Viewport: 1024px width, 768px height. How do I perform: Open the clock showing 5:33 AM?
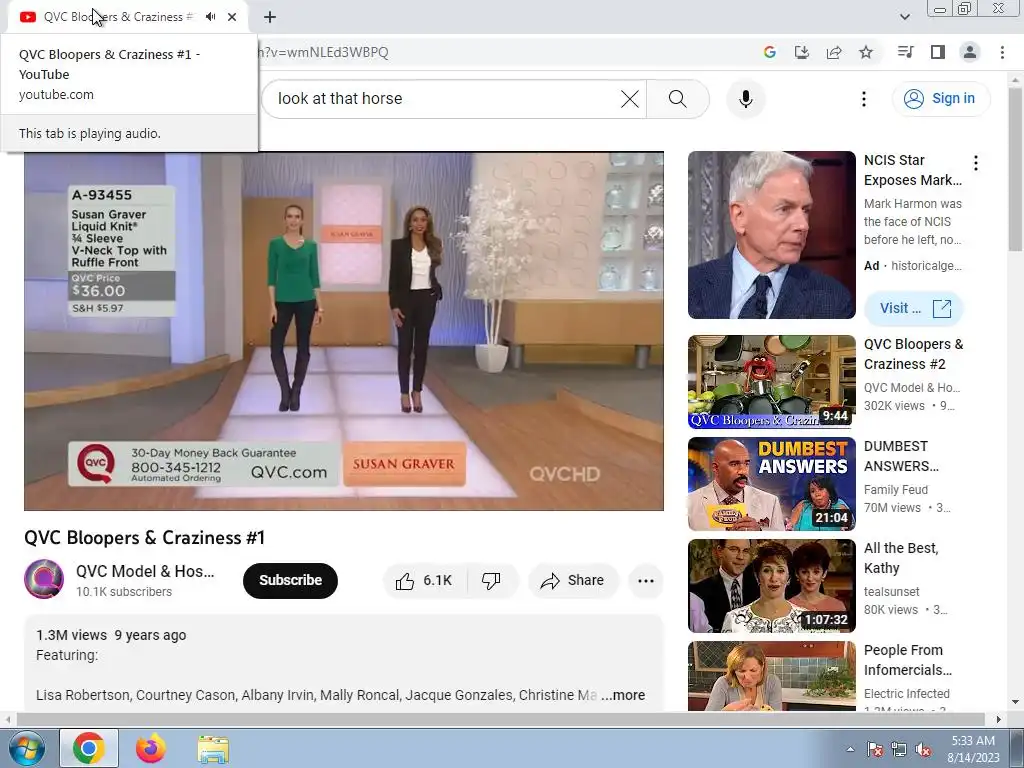click(973, 748)
